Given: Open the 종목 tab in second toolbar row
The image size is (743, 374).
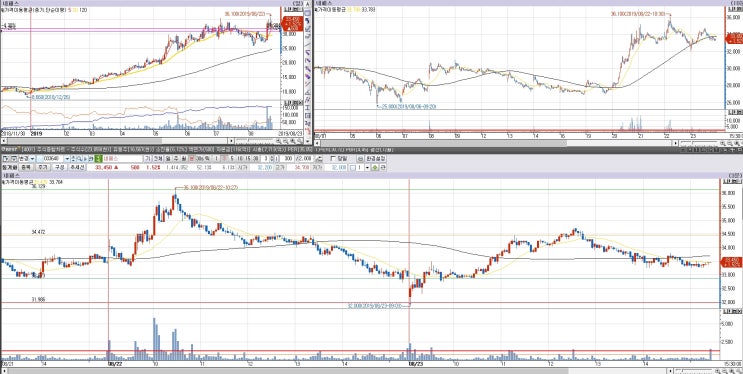Looking at the screenshot, I should point(26,167).
